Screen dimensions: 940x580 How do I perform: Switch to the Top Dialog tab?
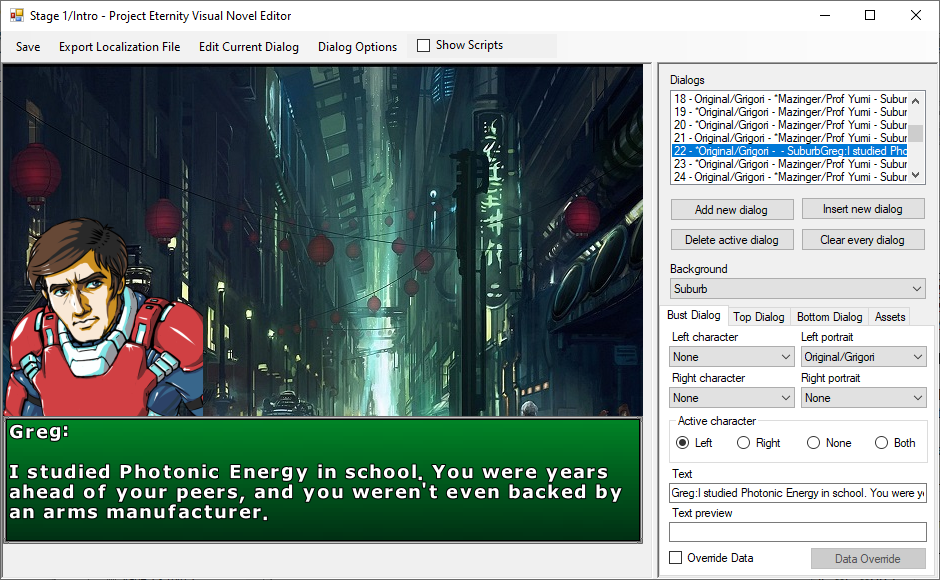[759, 317]
